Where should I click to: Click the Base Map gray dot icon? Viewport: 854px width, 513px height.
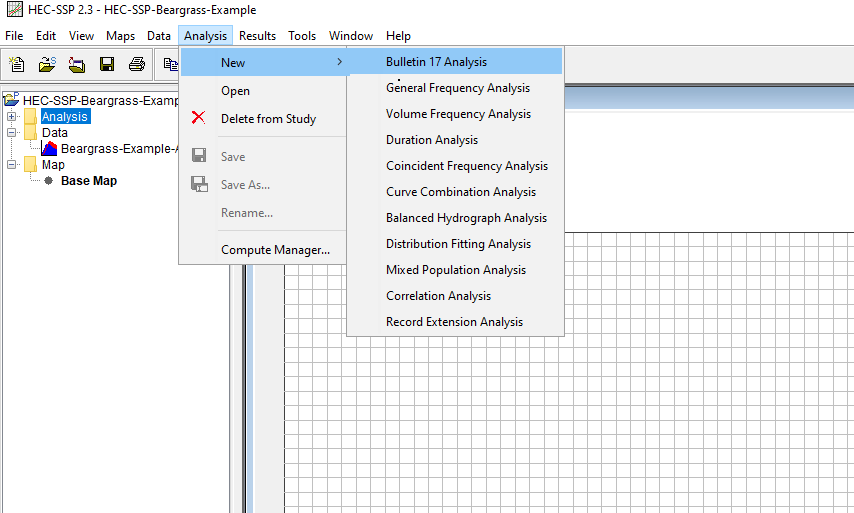tap(48, 180)
